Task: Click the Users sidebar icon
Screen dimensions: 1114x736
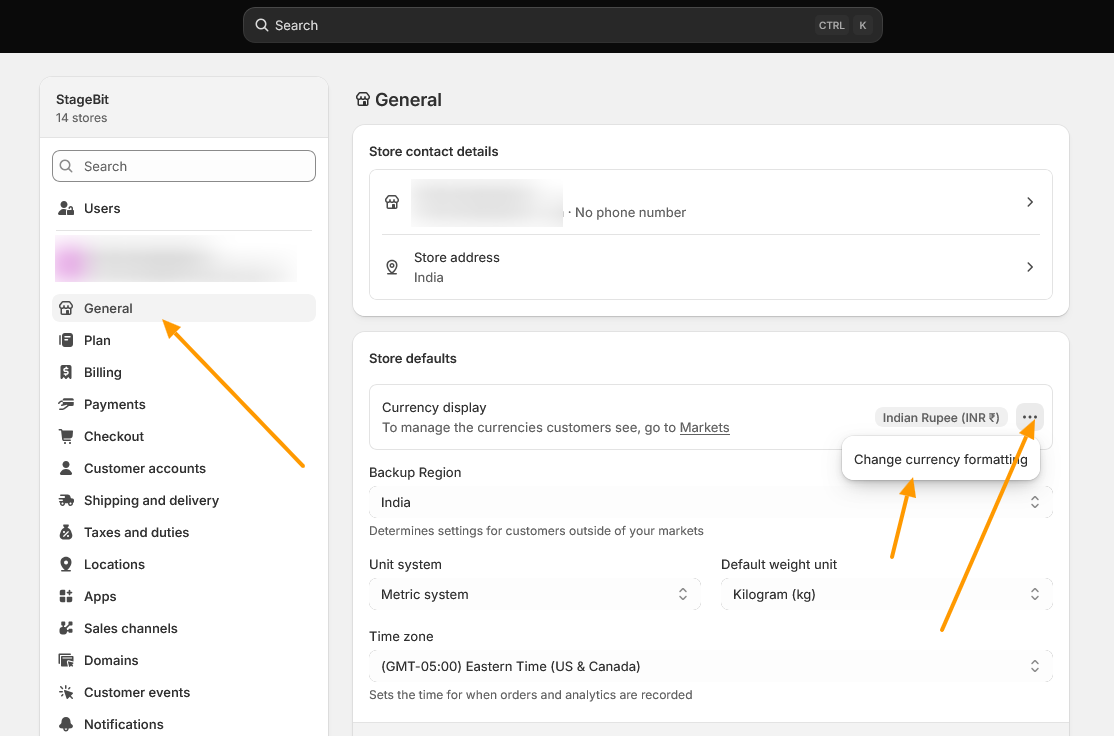Action: (66, 208)
